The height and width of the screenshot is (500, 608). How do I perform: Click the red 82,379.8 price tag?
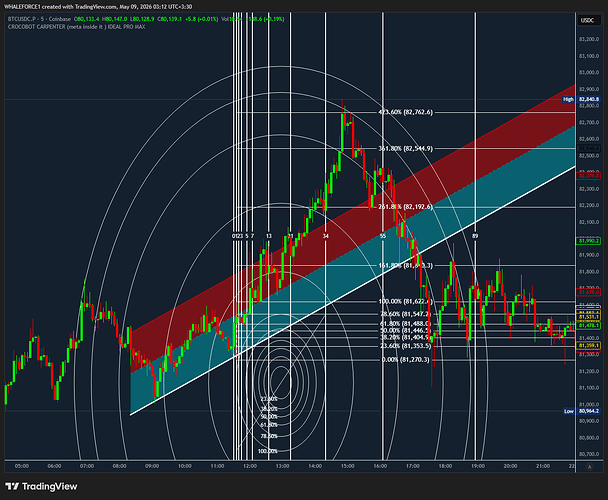[x=589, y=176]
